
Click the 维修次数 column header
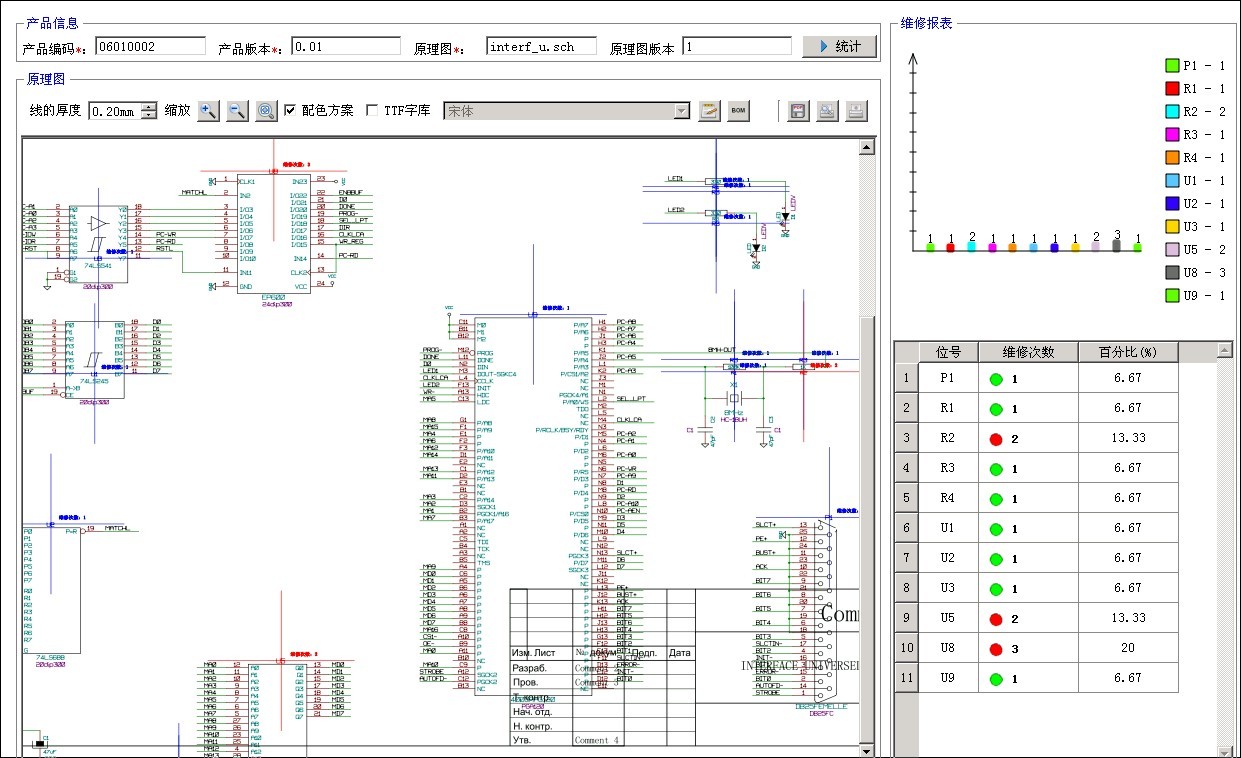click(1028, 352)
